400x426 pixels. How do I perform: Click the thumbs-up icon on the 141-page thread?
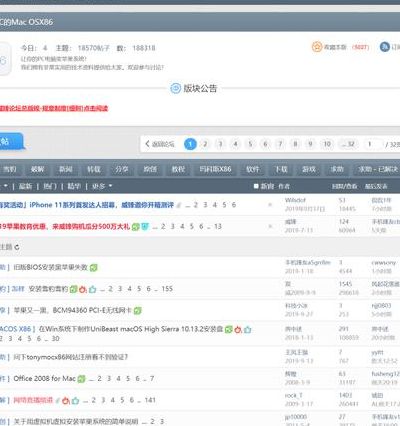[x=75, y=400]
